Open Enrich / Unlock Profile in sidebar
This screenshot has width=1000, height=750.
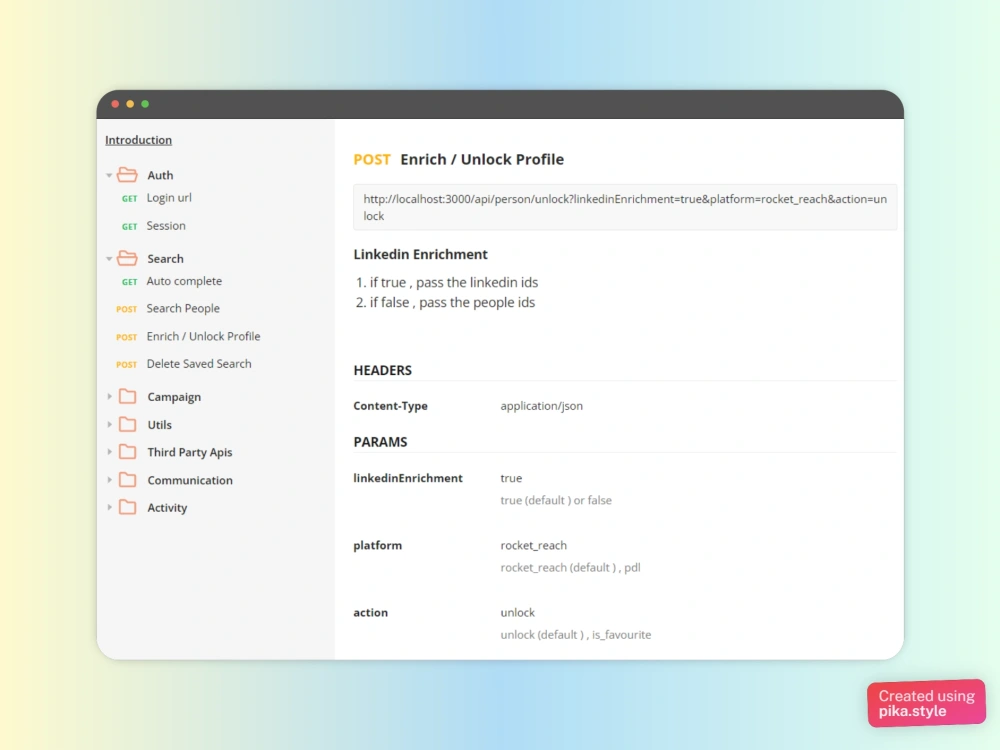point(203,337)
